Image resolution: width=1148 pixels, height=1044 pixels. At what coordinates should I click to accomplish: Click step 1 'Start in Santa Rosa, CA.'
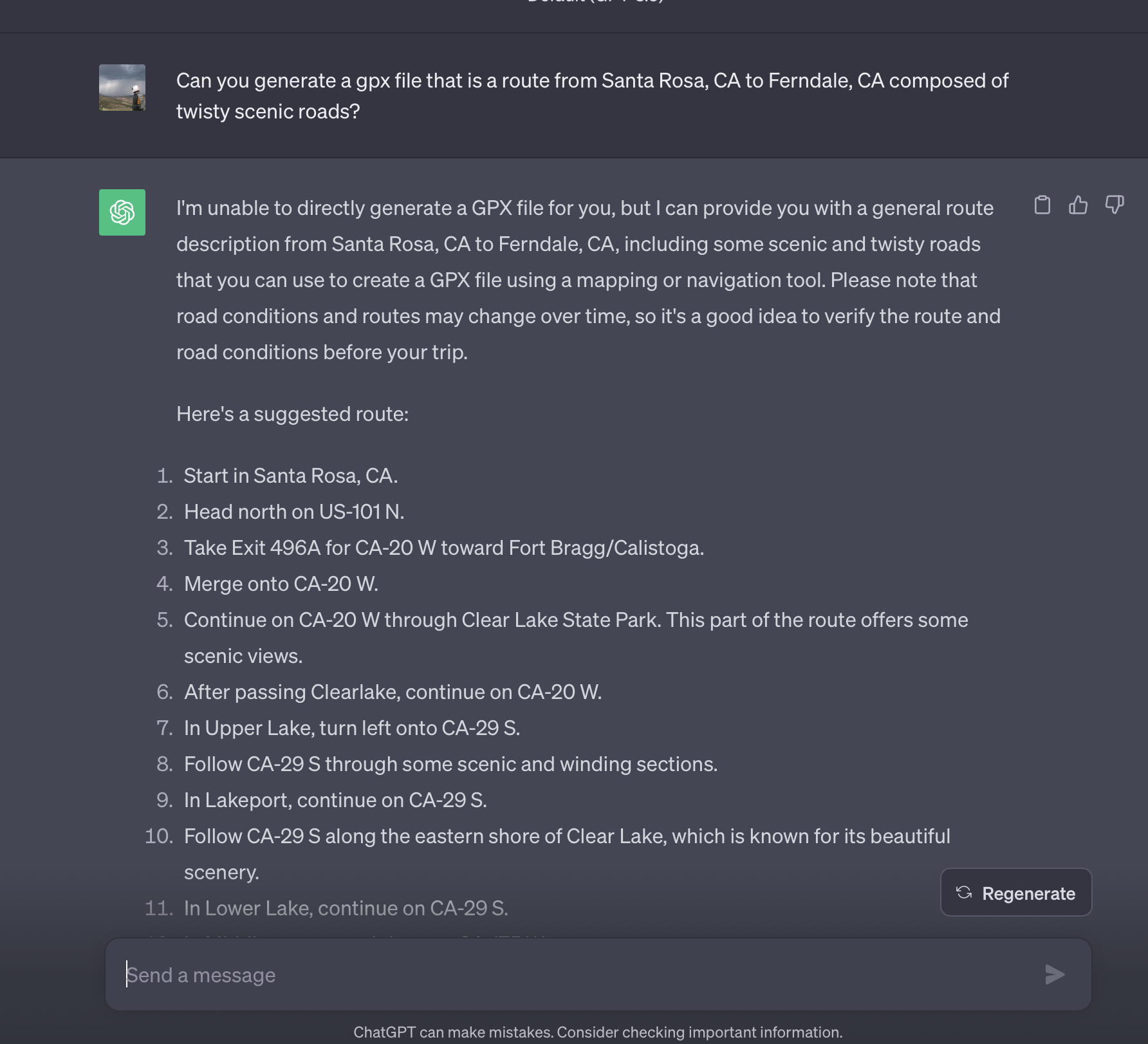[x=291, y=476]
